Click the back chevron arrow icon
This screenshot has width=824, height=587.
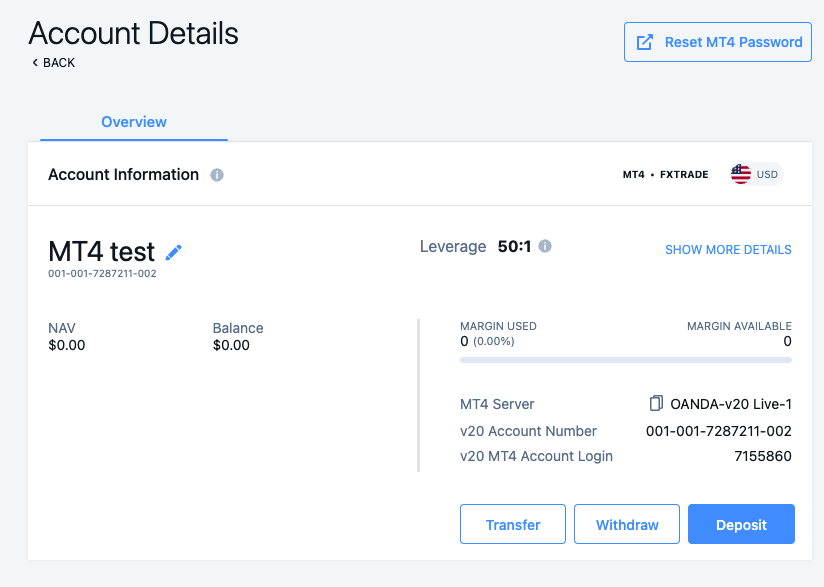pyautogui.click(x=35, y=63)
